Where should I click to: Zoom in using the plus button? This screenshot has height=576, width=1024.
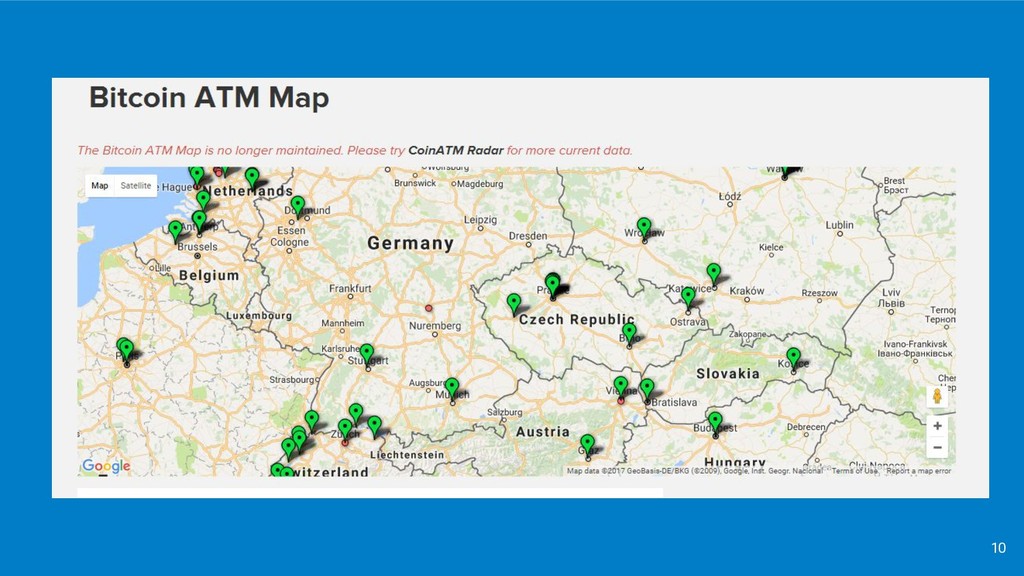point(937,426)
